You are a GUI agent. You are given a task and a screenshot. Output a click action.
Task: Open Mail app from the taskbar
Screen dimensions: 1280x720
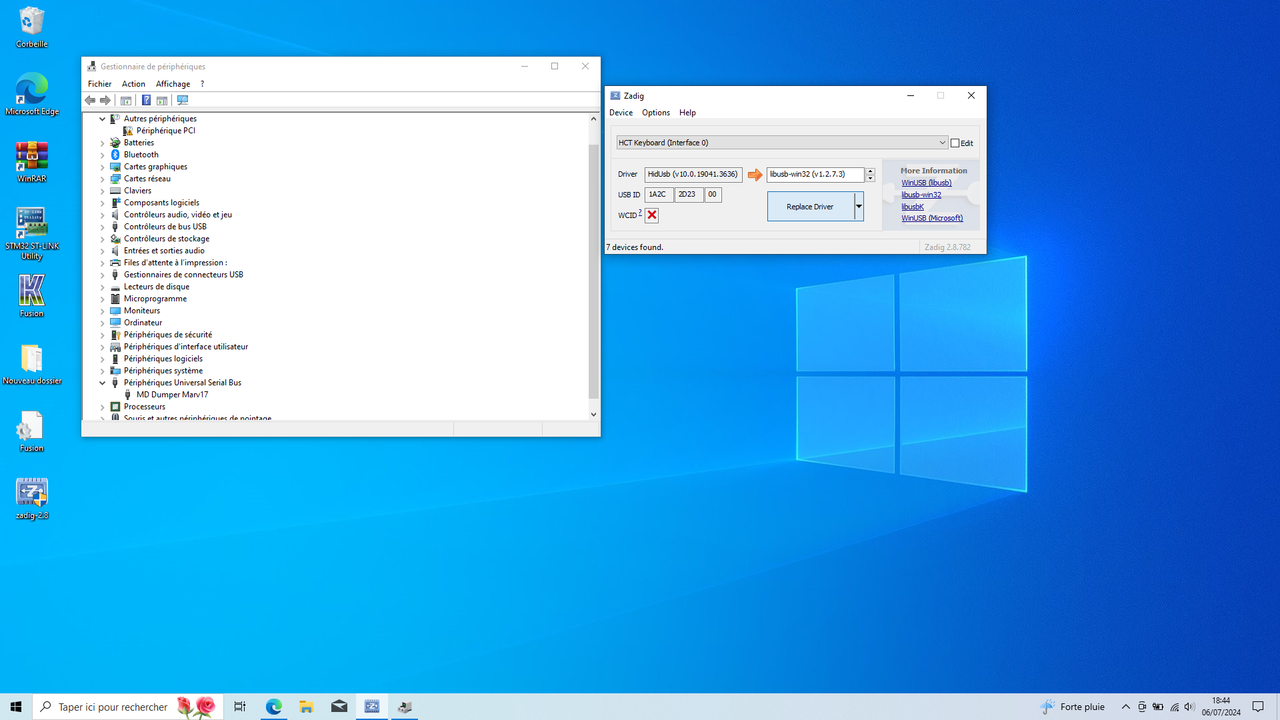(339, 707)
